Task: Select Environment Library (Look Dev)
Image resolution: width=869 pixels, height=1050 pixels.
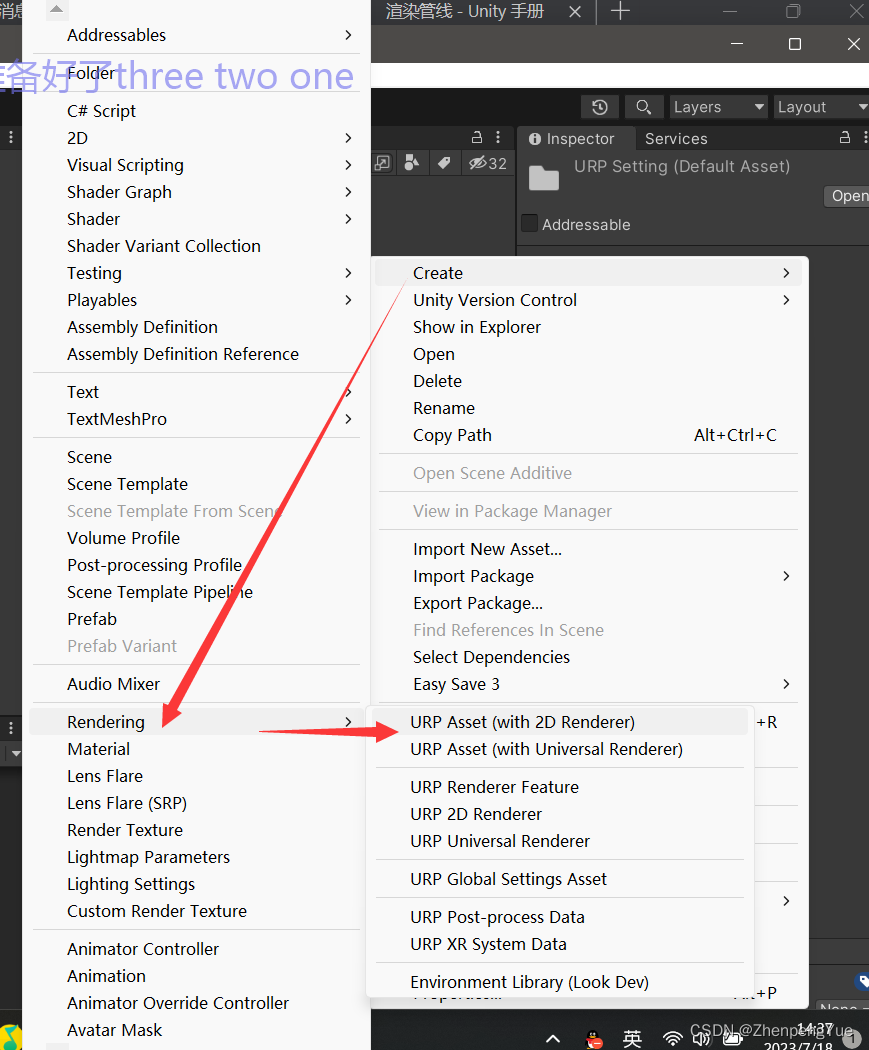Action: (561, 982)
